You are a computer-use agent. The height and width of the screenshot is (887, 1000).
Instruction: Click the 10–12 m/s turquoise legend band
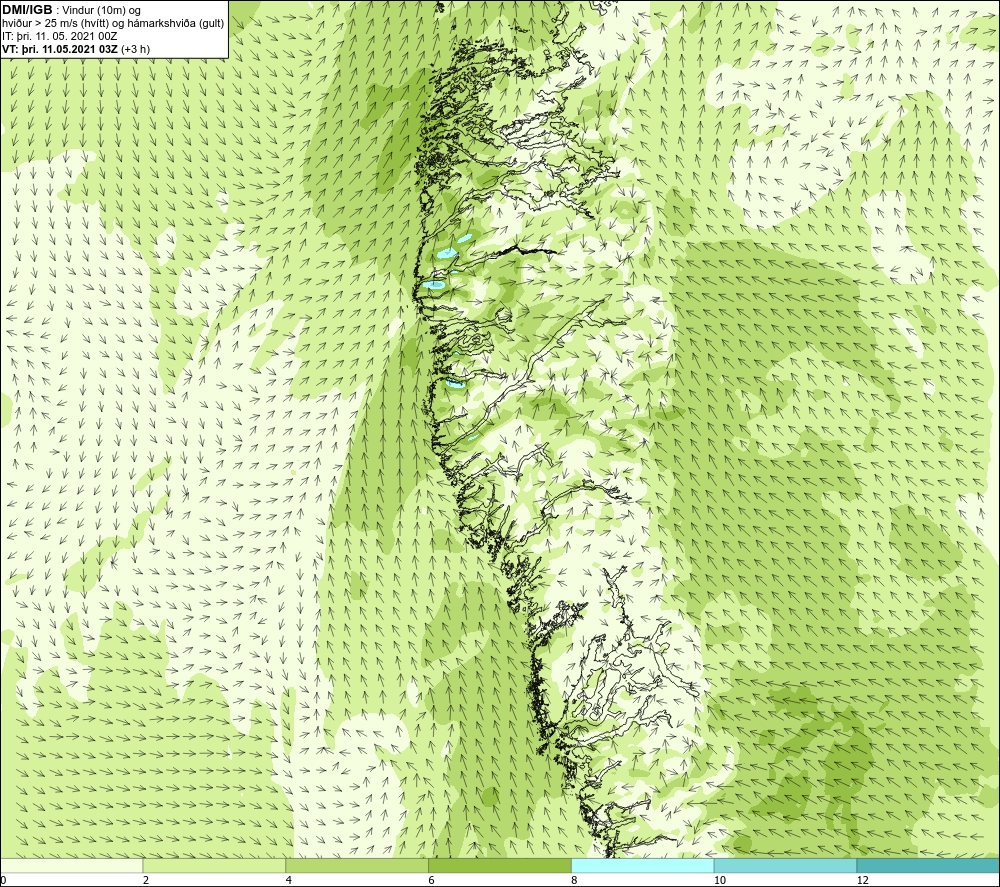[x=786, y=865]
